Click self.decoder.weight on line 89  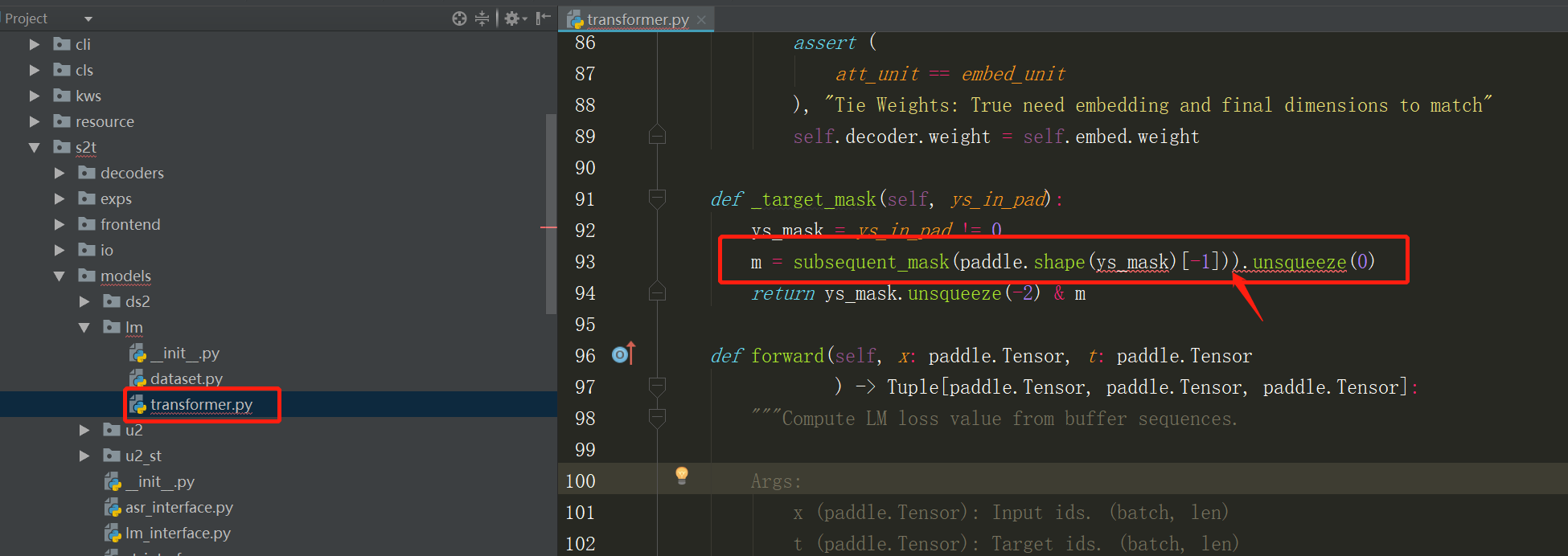pos(891,137)
